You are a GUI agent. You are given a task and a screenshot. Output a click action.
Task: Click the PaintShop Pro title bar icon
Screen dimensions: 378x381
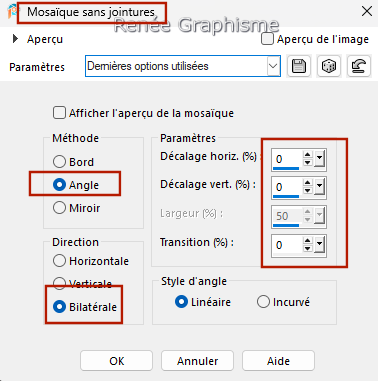(13, 12)
